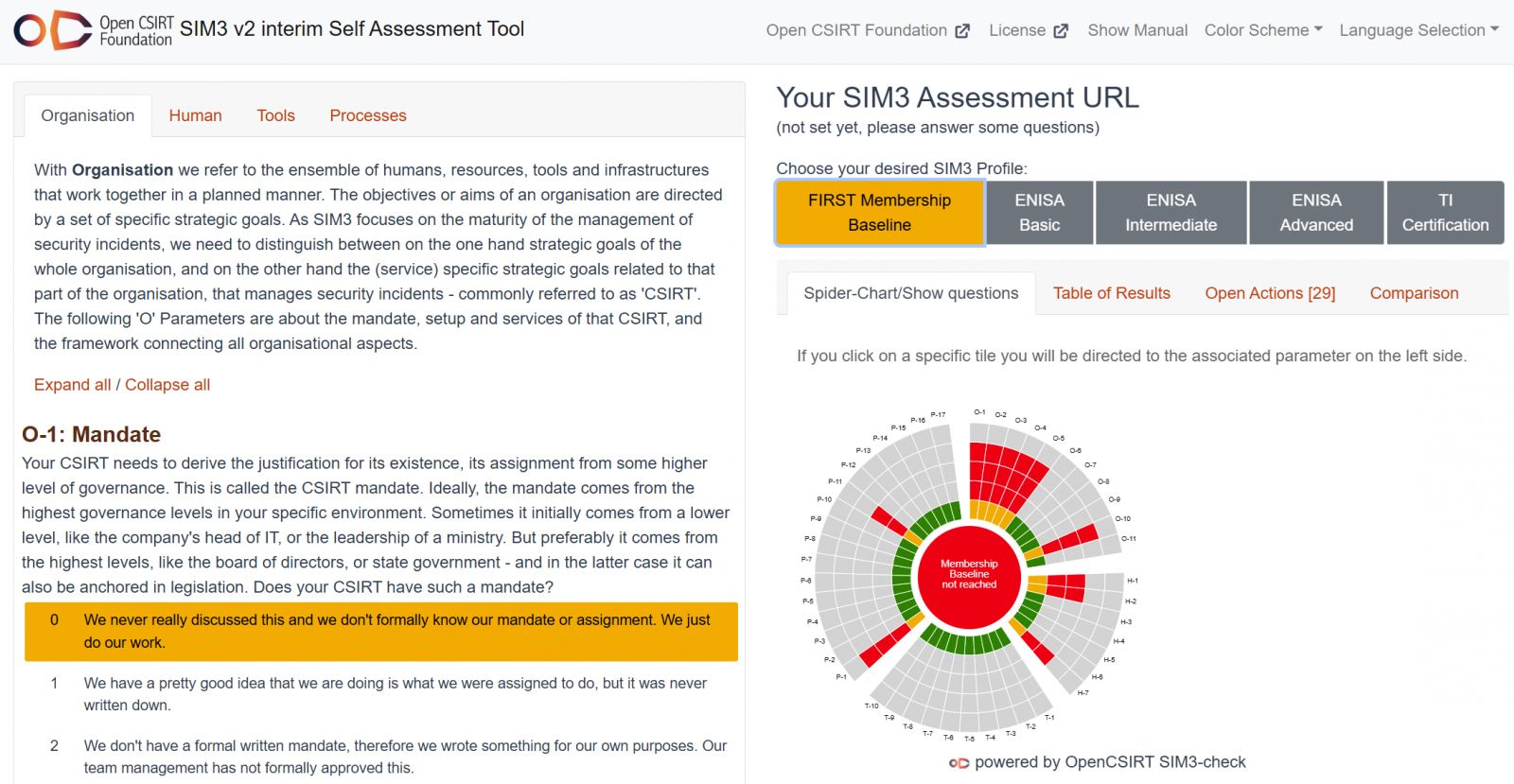The height and width of the screenshot is (784, 1514).
Task: Choose the ENISA Intermediate profile button
Action: click(1171, 213)
